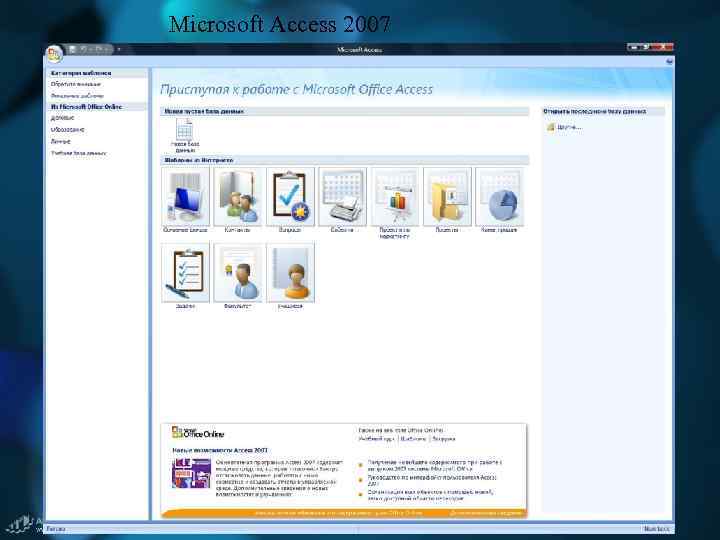
Task: Open the Contacts template with two people
Action: tap(238, 197)
